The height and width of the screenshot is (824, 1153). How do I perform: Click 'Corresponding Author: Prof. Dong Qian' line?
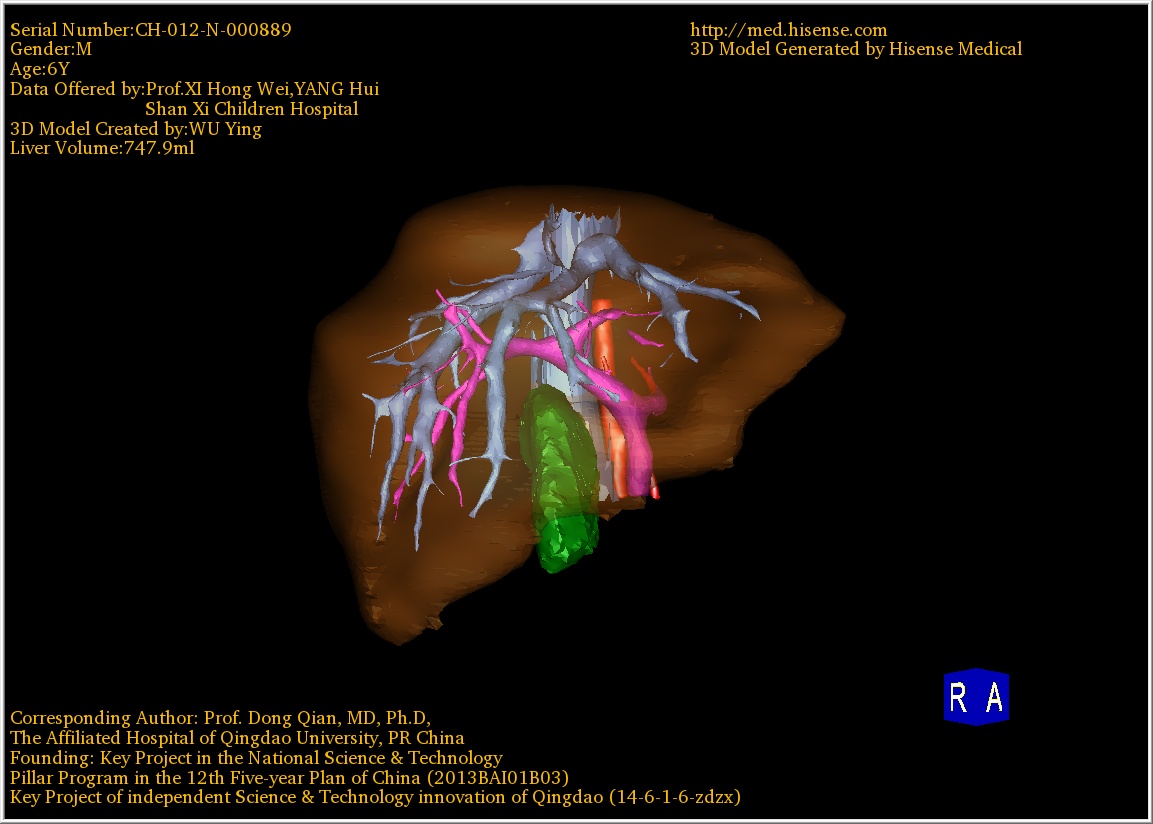[220, 718]
